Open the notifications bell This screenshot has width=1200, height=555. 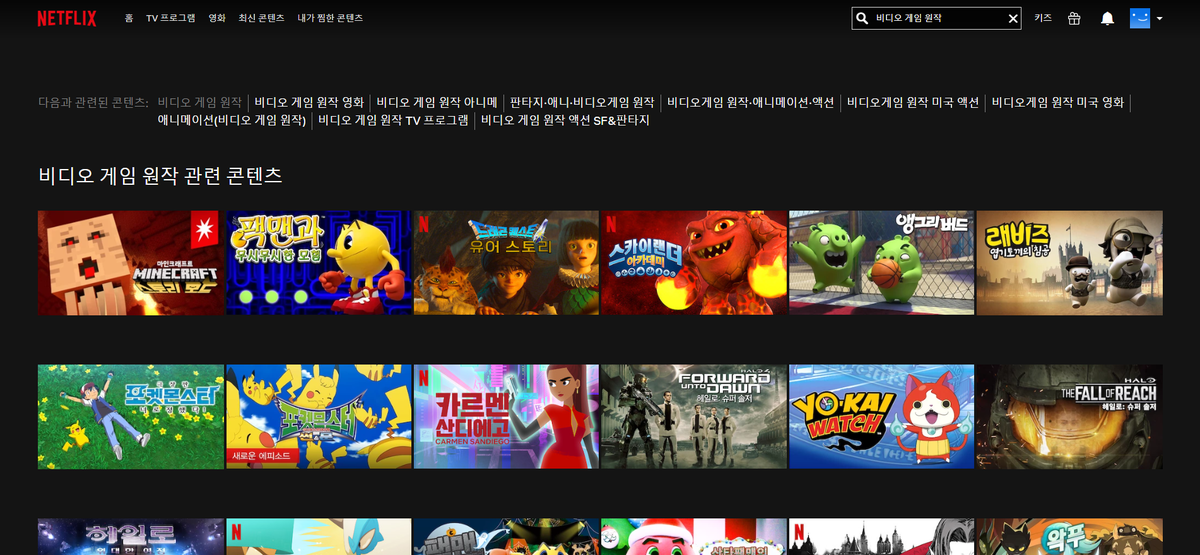1107,18
